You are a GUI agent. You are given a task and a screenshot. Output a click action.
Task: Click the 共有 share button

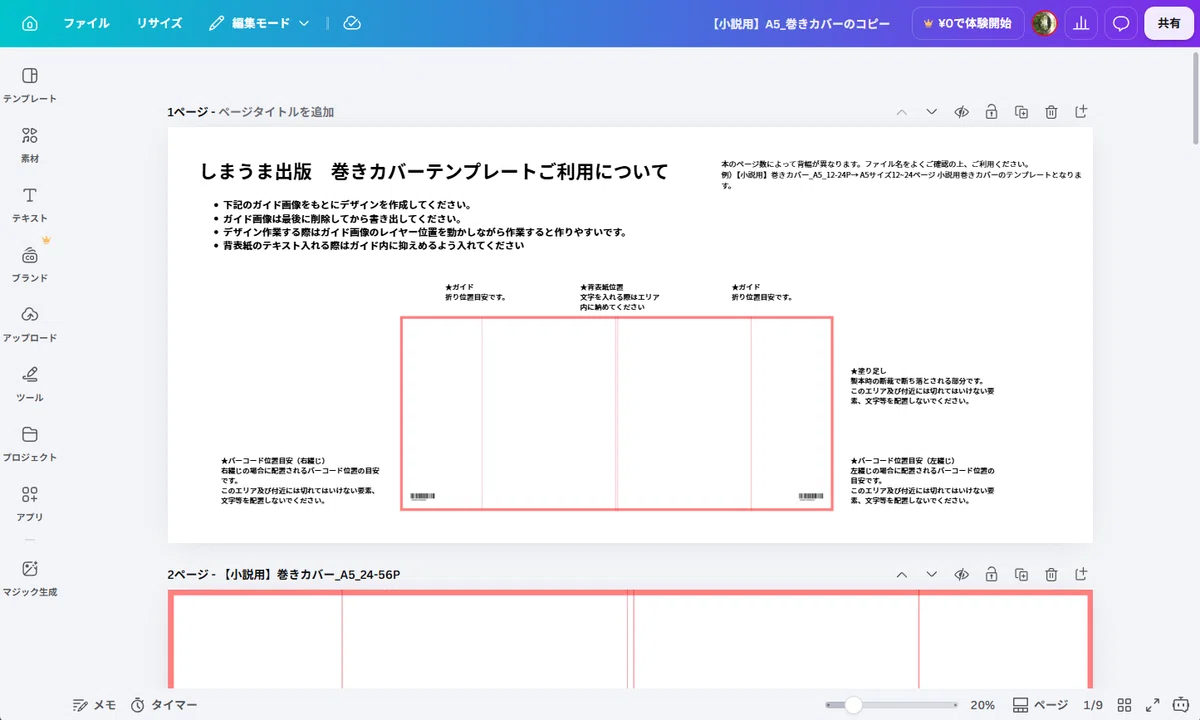pos(1169,23)
